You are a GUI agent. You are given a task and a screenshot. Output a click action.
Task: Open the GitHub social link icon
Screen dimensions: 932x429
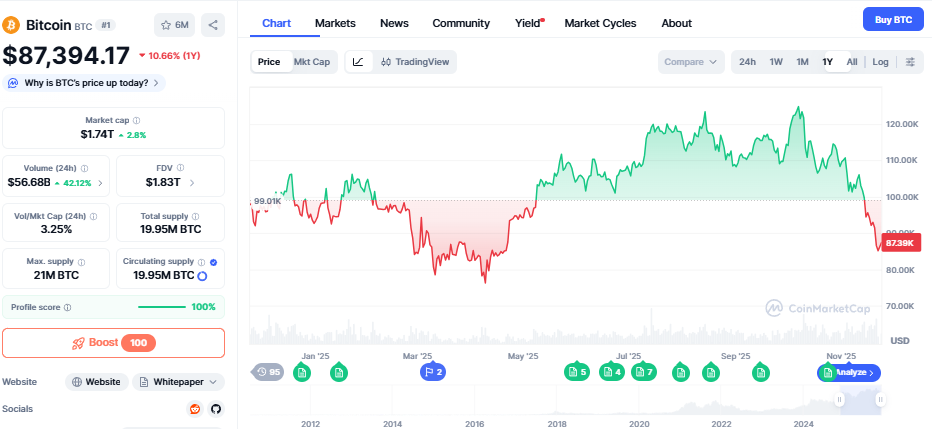215,409
